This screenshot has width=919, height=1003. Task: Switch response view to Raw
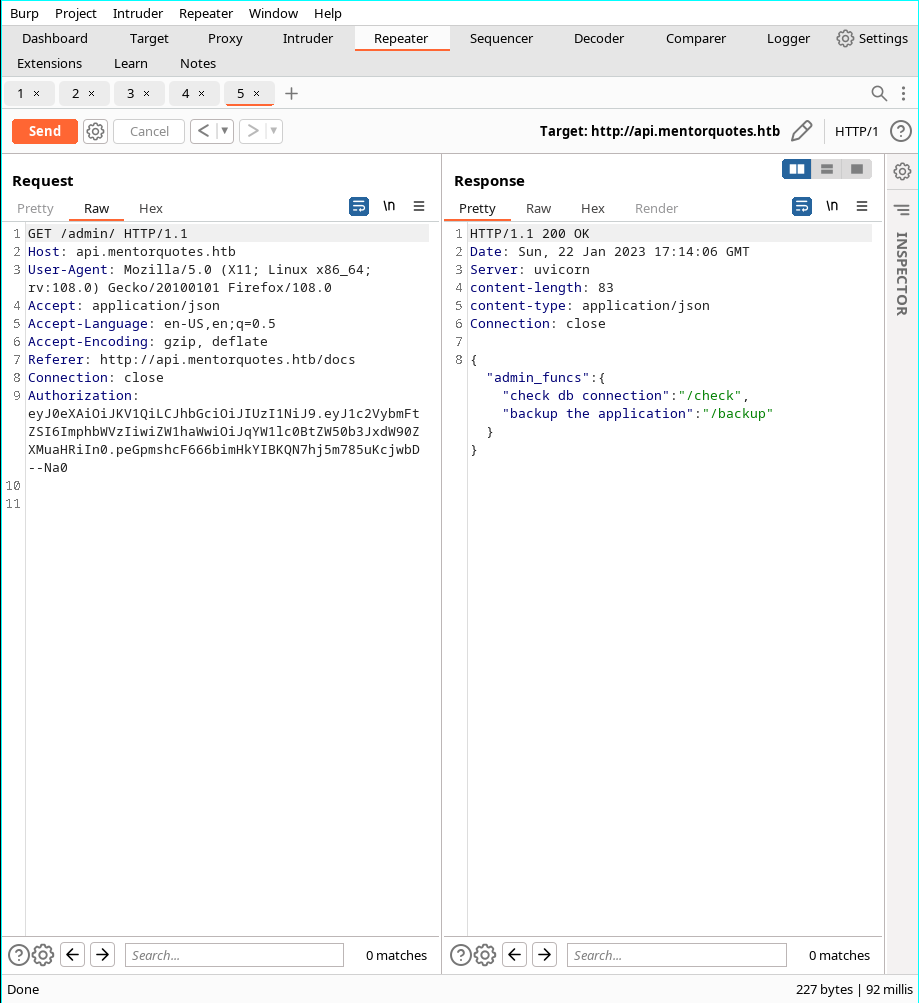click(x=538, y=209)
